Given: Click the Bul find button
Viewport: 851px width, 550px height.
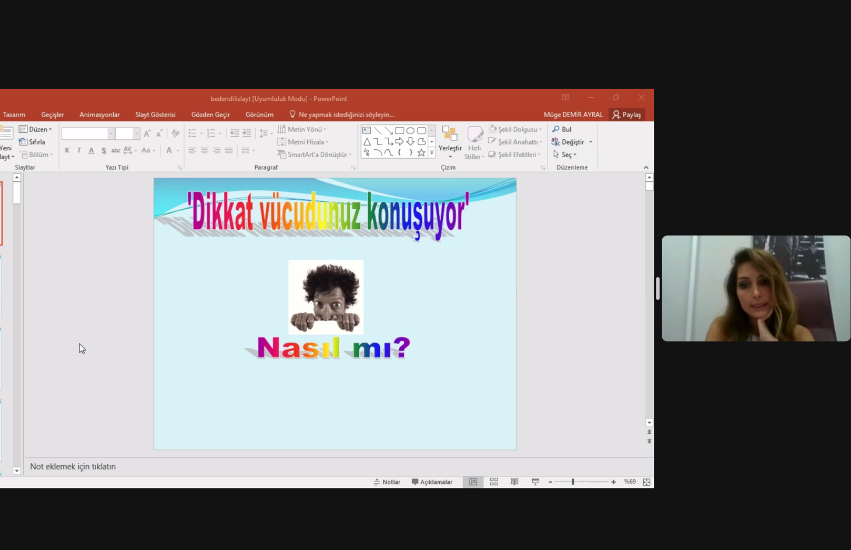Looking at the screenshot, I should point(562,129).
